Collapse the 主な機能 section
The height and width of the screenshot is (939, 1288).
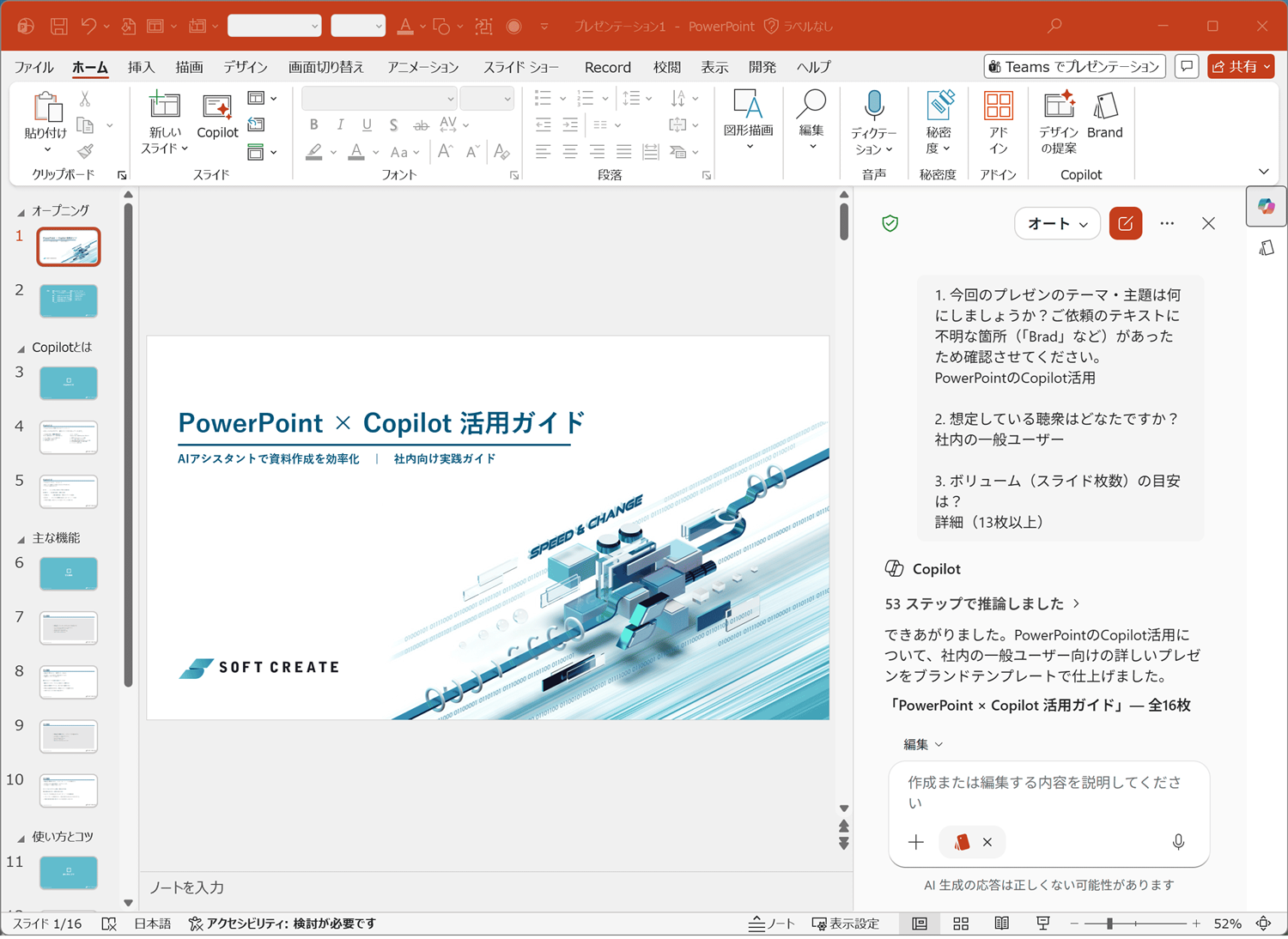pyautogui.click(x=21, y=539)
